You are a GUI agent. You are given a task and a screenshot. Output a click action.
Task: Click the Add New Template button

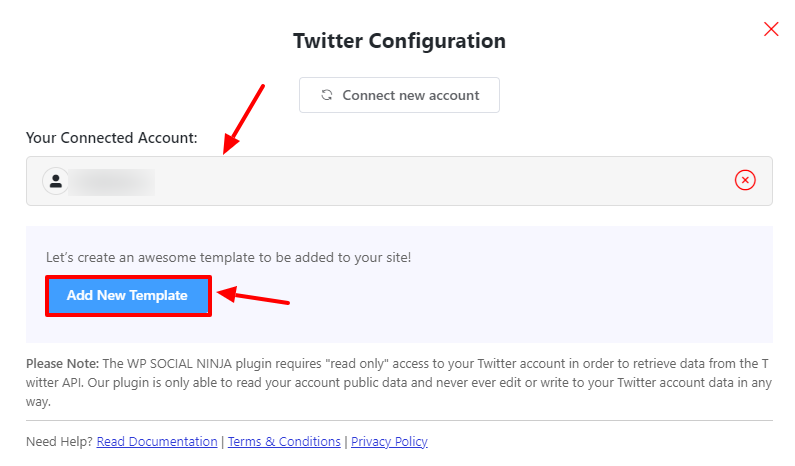(128, 296)
